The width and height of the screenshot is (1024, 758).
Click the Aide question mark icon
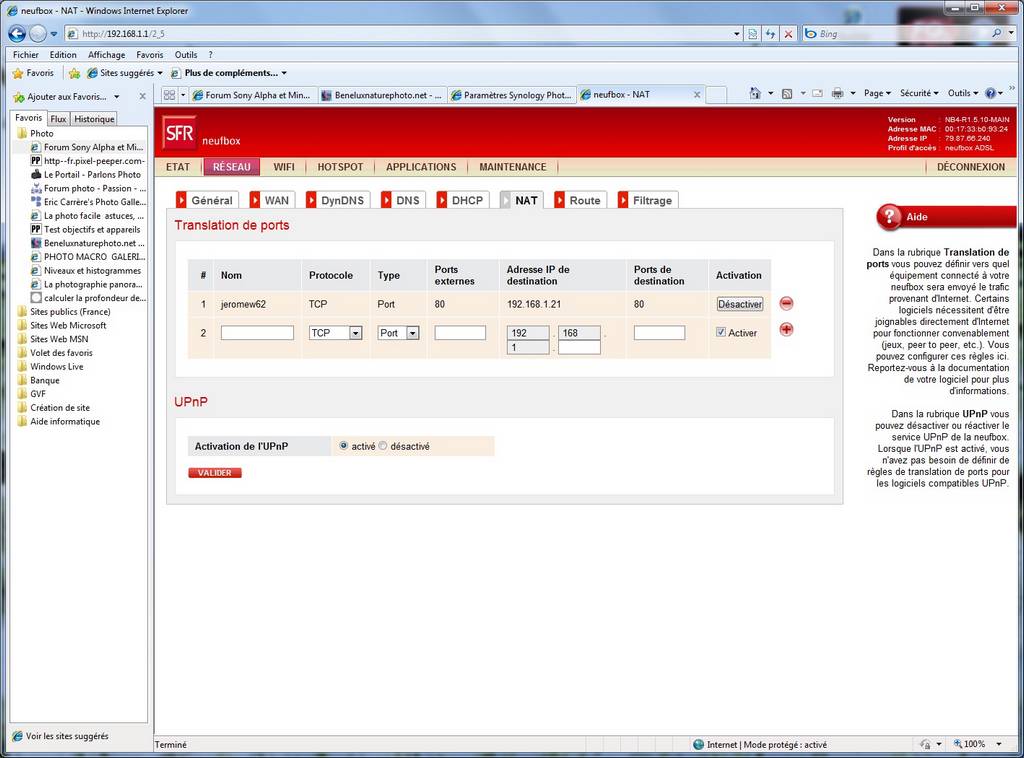(889, 217)
